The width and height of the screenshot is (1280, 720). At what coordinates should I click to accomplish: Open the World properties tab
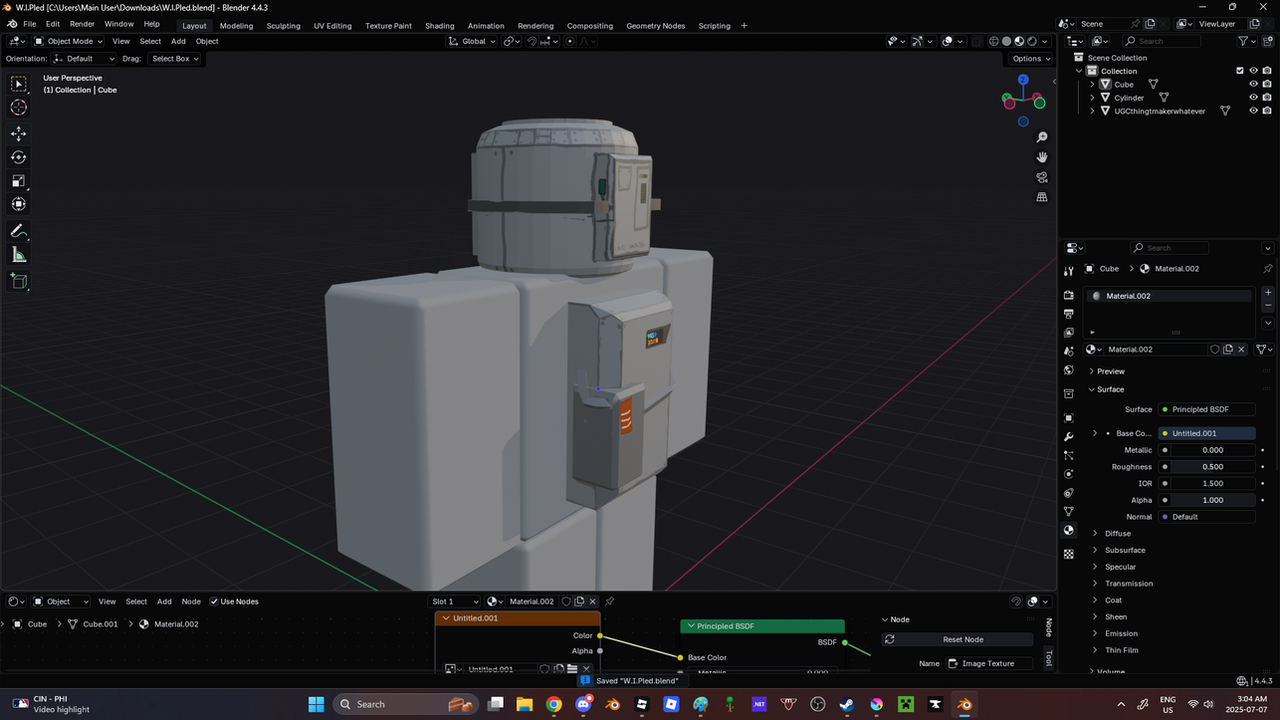coord(1069,370)
